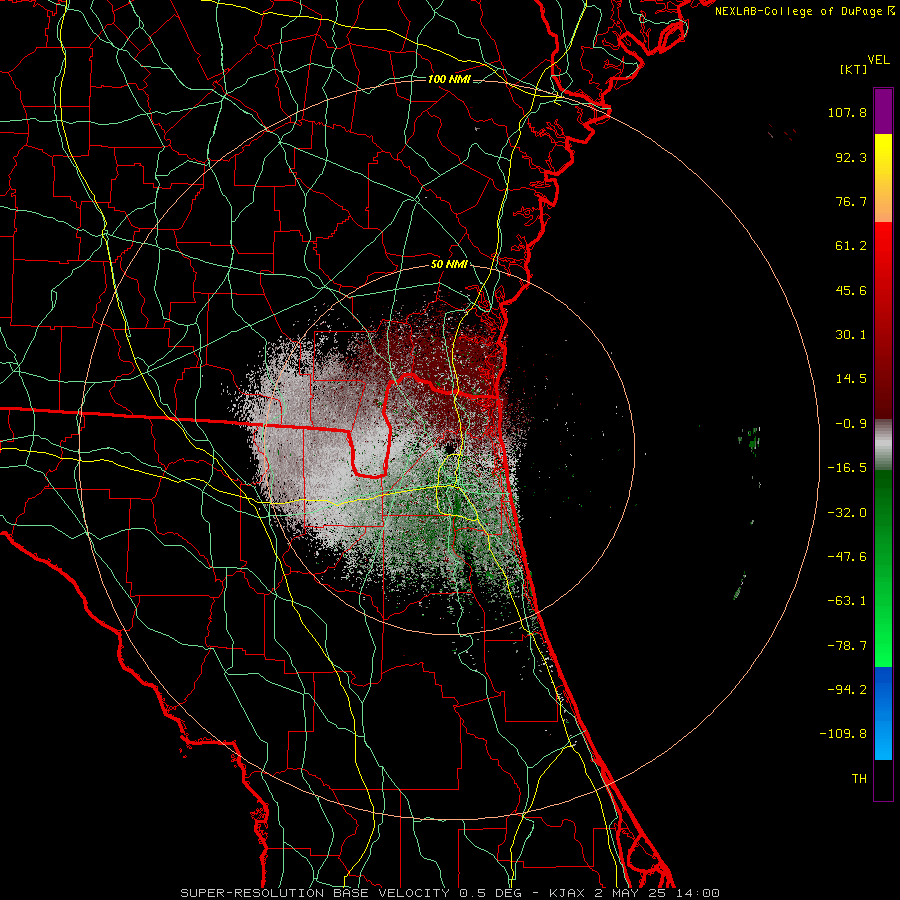Click the -16.5 velocity scale value
The height and width of the screenshot is (900, 900).
847,468
